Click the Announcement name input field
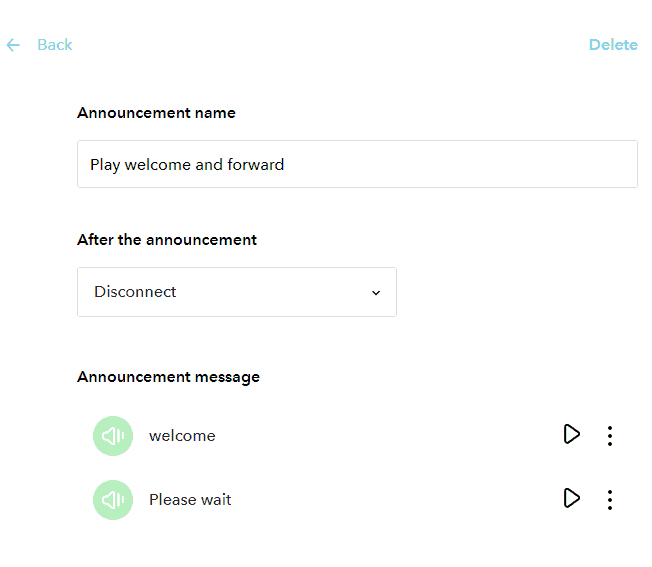Screen dimensions: 652x567 [357, 164]
